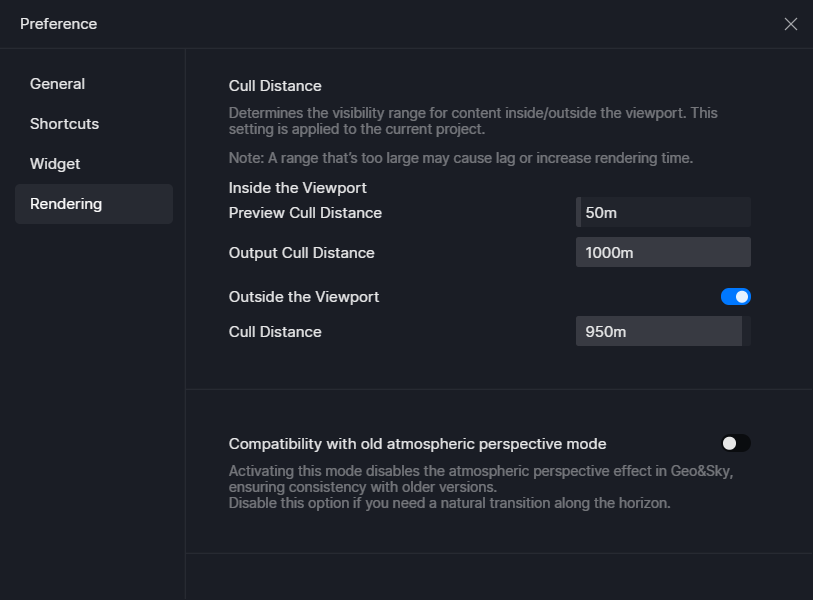Disable the Outside the Viewport toggle
The height and width of the screenshot is (600, 813).
click(735, 297)
